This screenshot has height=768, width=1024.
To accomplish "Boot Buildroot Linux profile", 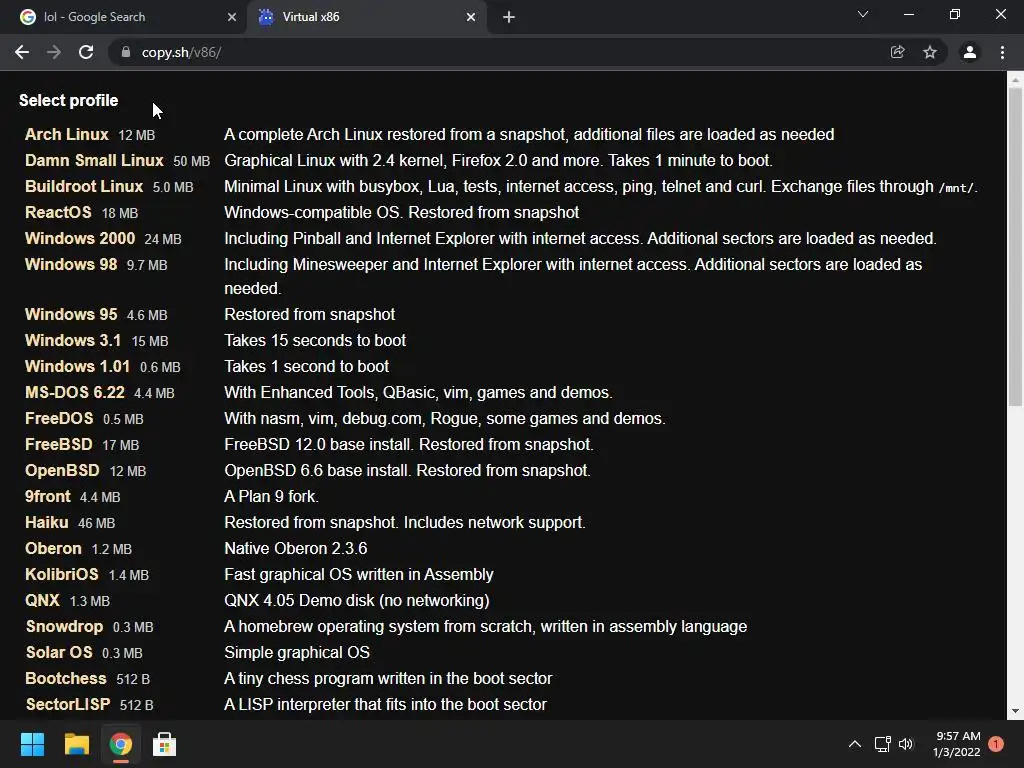I will [84, 187].
